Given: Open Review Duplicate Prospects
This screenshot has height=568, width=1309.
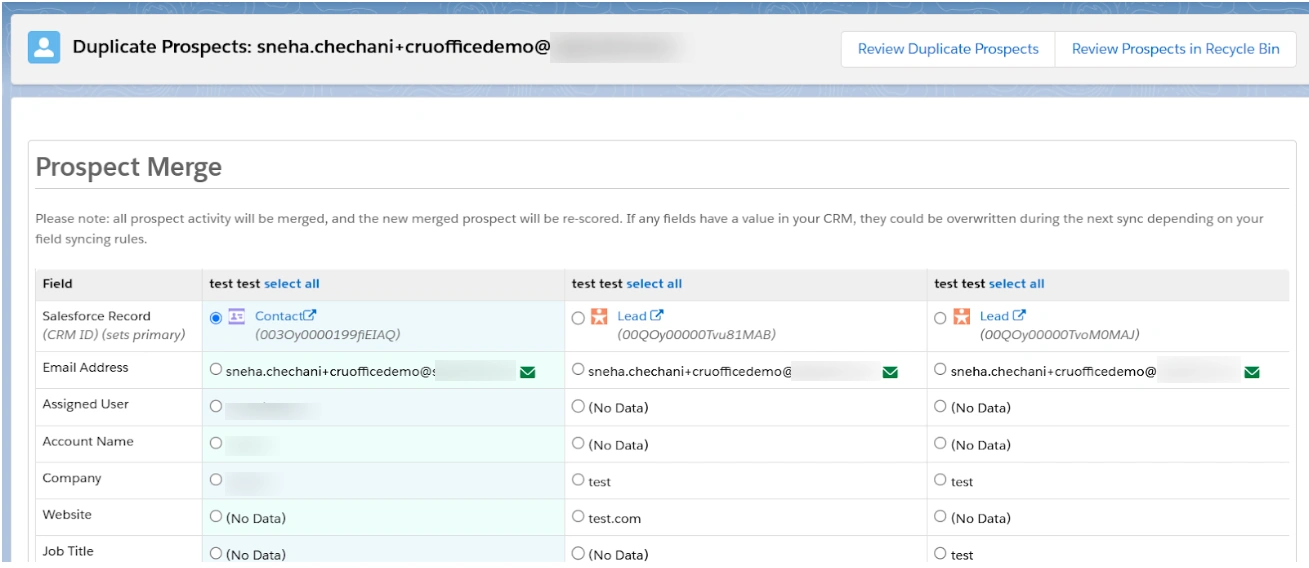Looking at the screenshot, I should click(x=948, y=49).
